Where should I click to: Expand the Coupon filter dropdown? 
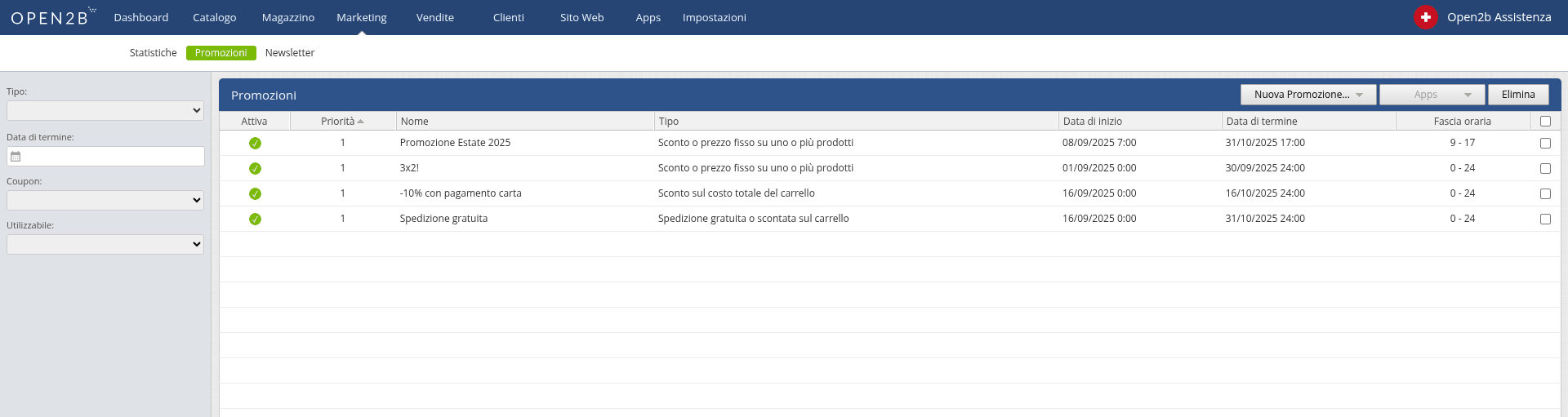pyautogui.click(x=105, y=201)
